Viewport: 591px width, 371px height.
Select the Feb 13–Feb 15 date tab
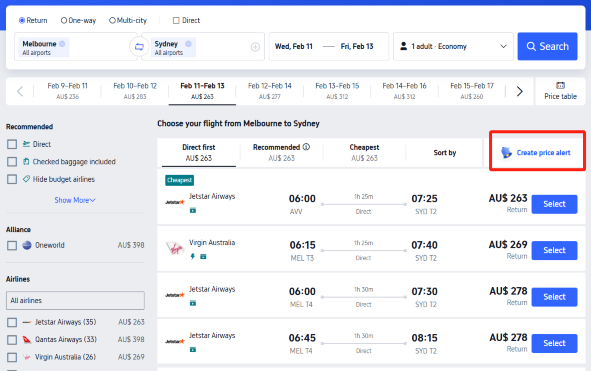tap(337, 91)
